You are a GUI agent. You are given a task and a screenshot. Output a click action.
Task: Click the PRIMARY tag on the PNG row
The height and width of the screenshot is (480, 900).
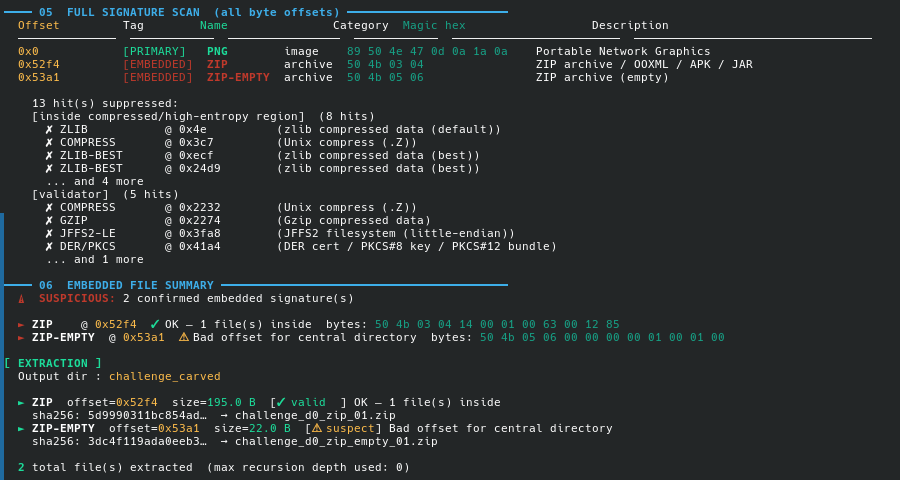pyautogui.click(x=154, y=52)
